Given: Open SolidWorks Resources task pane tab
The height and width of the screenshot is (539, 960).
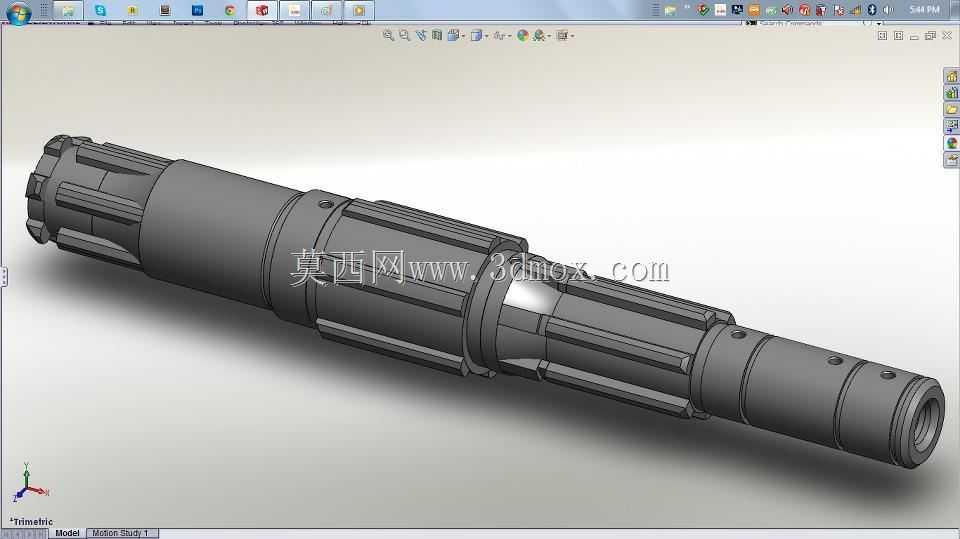Looking at the screenshot, I should click(x=951, y=77).
